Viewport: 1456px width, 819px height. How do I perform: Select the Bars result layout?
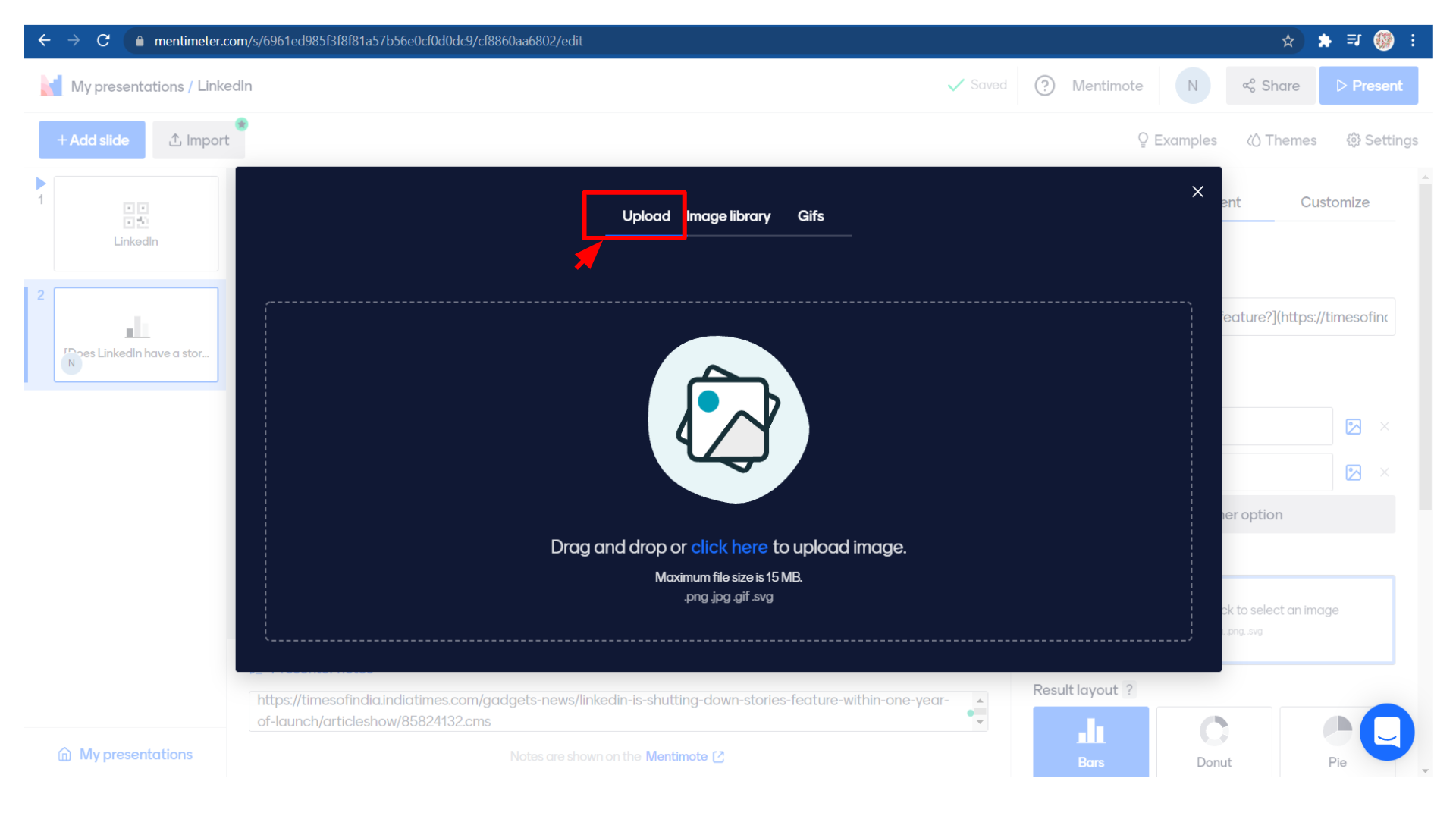tap(1090, 742)
